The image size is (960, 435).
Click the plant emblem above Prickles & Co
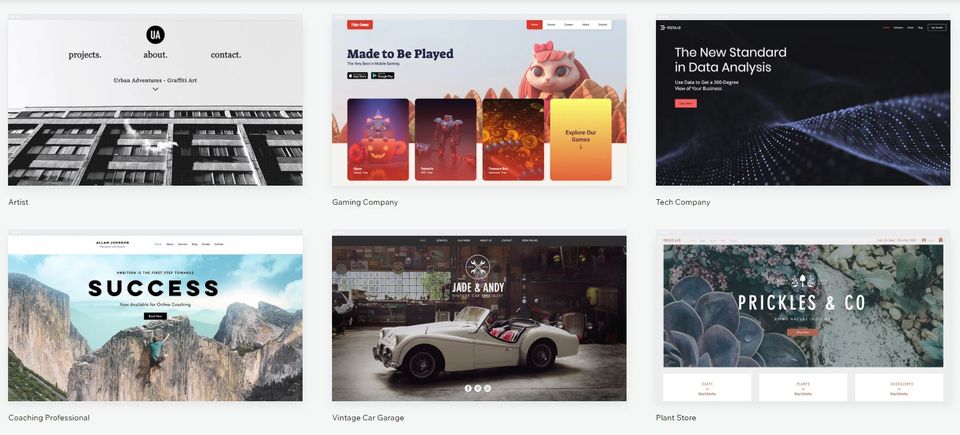coord(802,282)
